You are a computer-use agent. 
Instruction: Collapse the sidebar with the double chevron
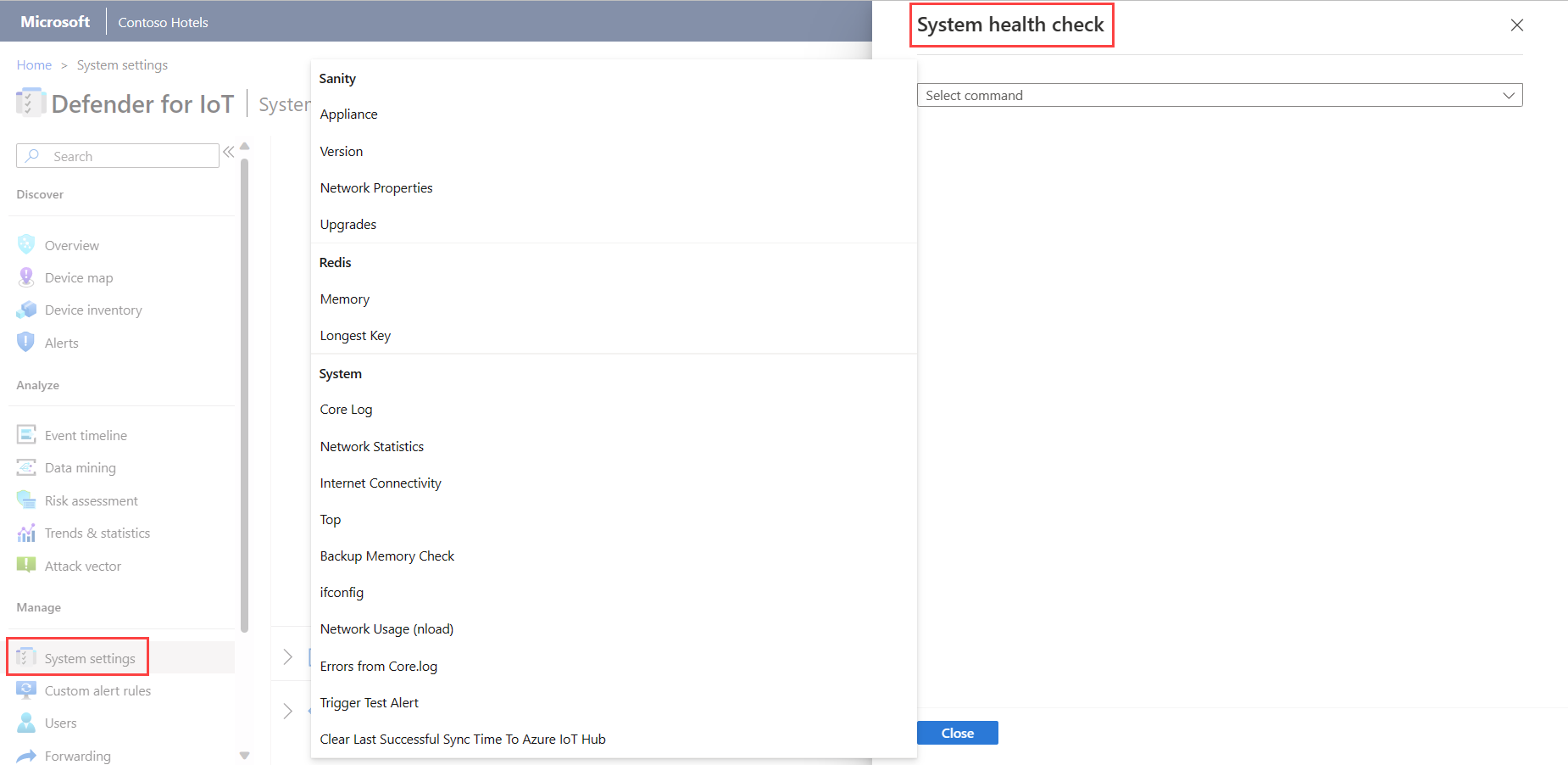pos(227,151)
